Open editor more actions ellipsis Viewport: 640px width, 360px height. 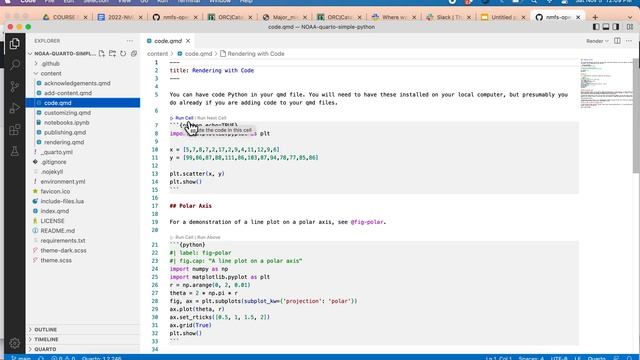click(629, 41)
